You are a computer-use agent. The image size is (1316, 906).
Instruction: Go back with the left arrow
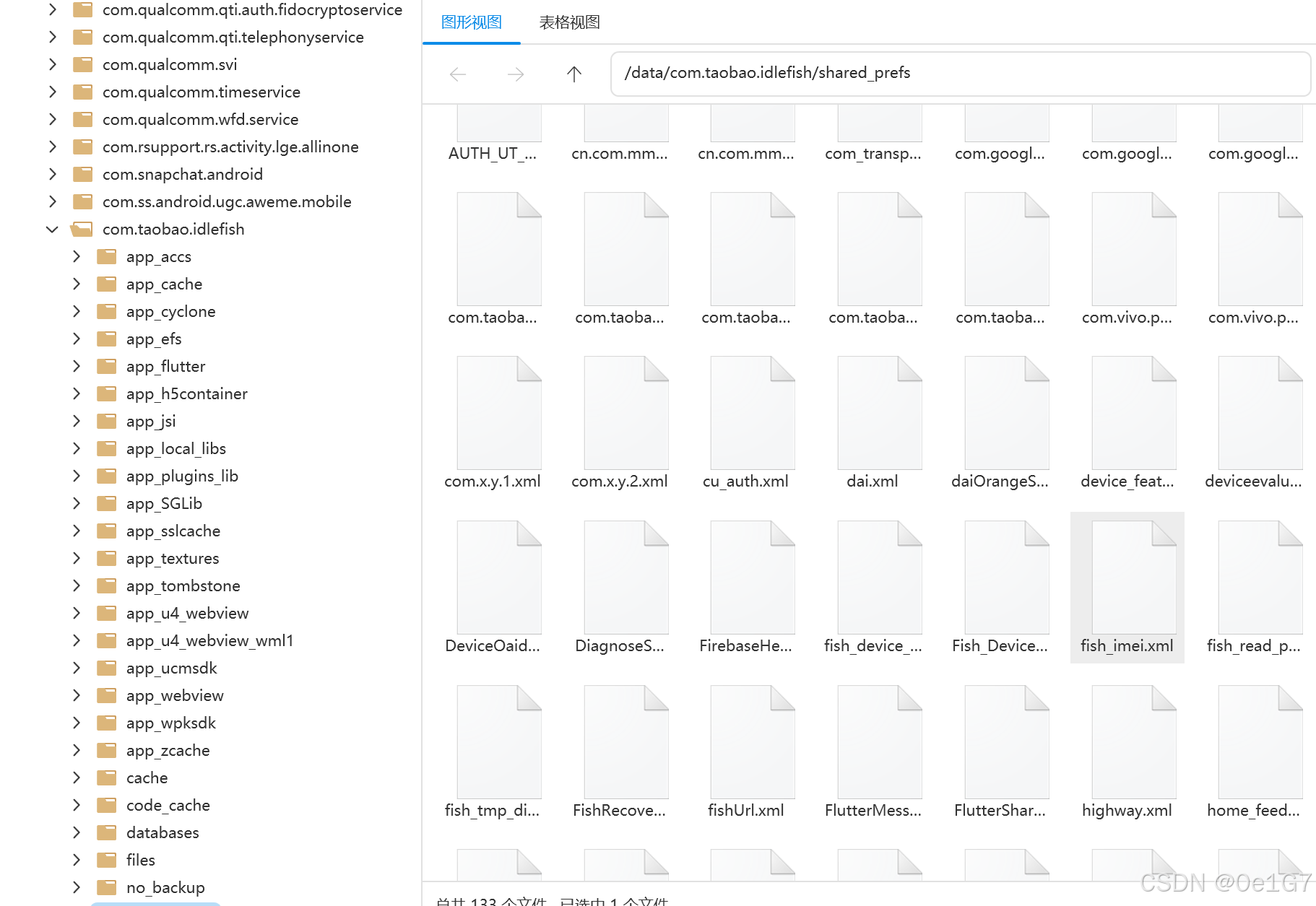(458, 74)
